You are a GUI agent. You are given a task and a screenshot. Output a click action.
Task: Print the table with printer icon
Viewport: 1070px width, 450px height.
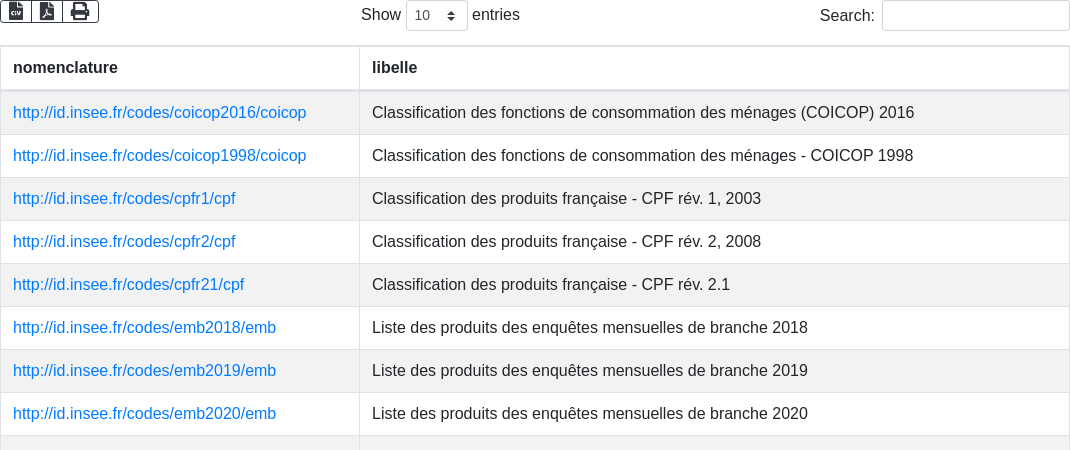pyautogui.click(x=81, y=12)
